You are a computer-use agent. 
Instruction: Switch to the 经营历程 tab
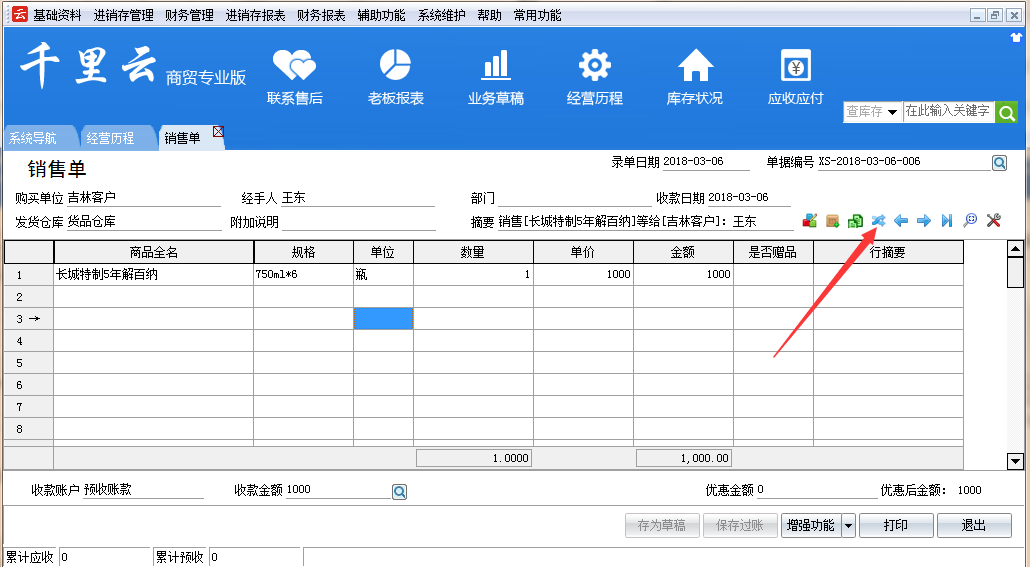tap(110, 138)
